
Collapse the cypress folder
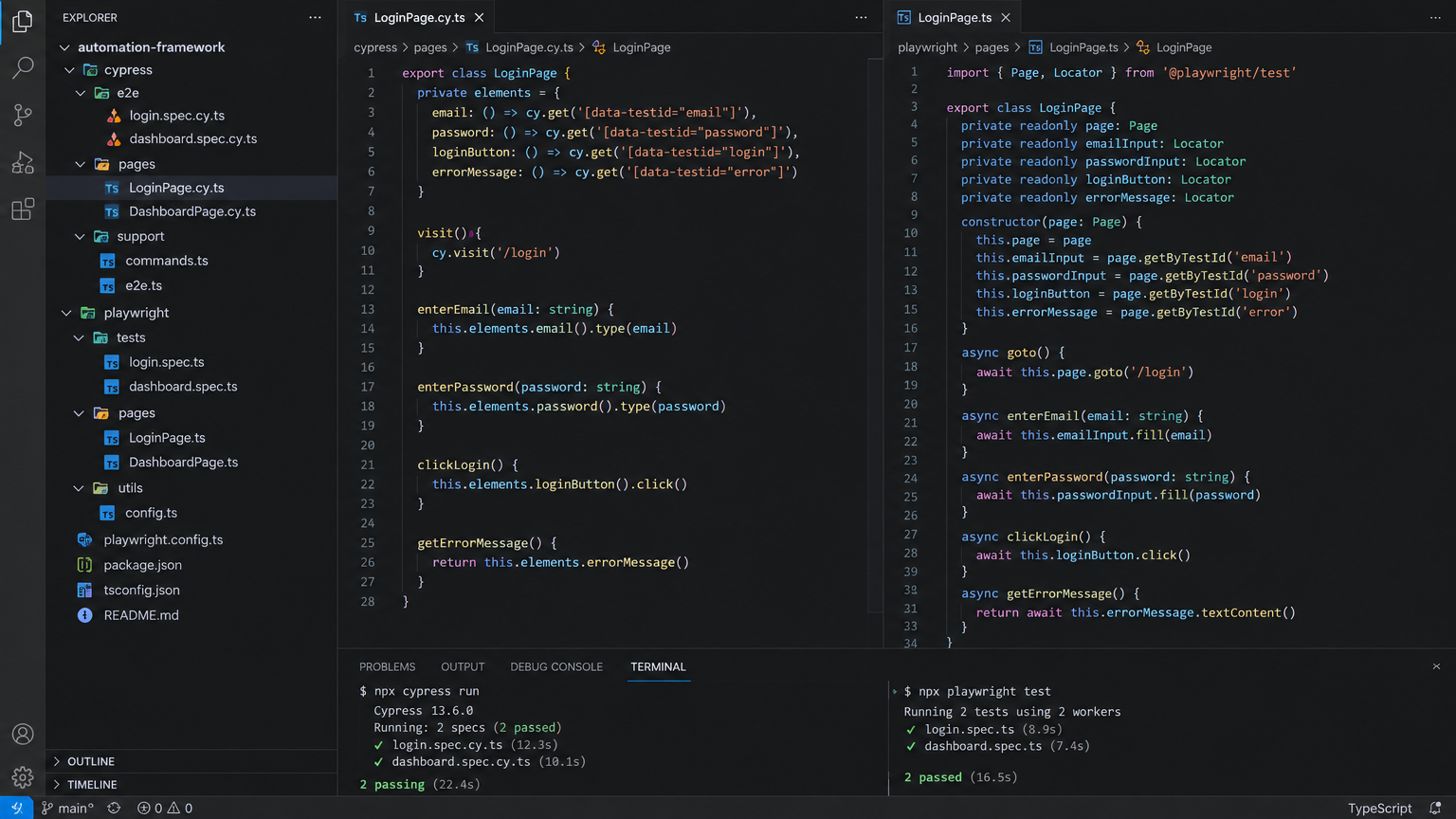pos(70,70)
